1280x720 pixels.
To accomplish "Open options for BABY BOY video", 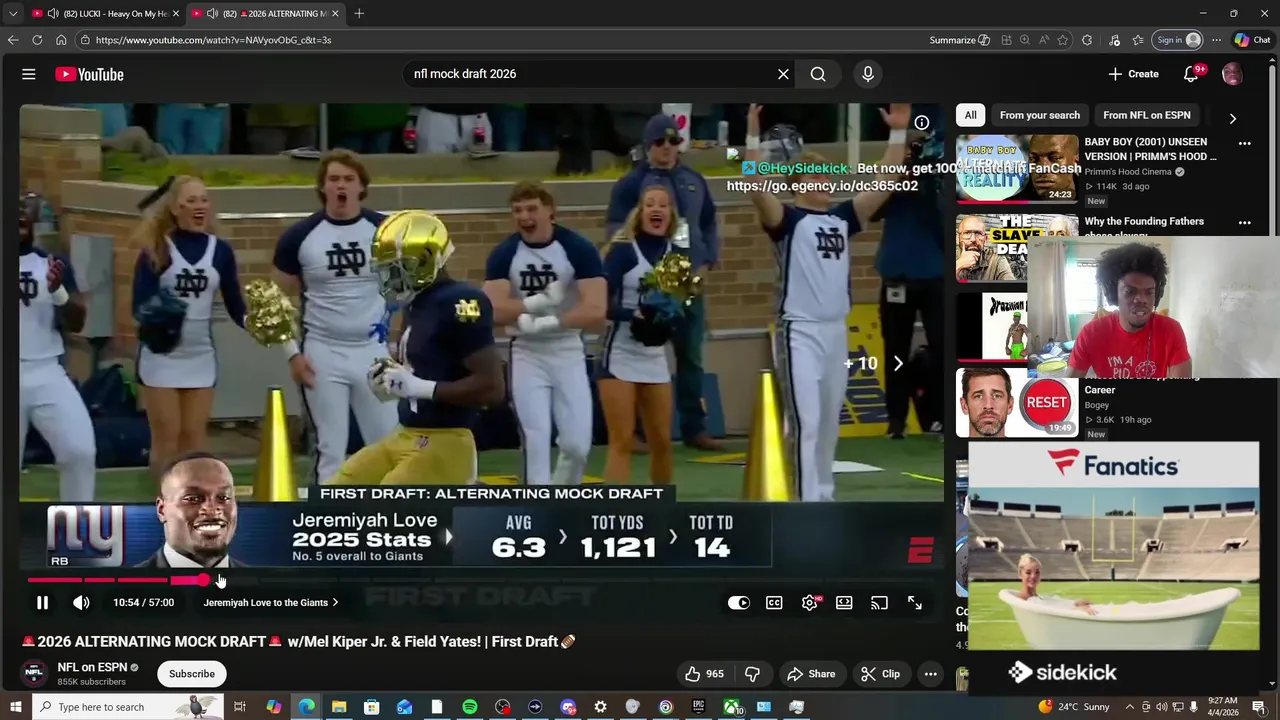I will (1245, 143).
